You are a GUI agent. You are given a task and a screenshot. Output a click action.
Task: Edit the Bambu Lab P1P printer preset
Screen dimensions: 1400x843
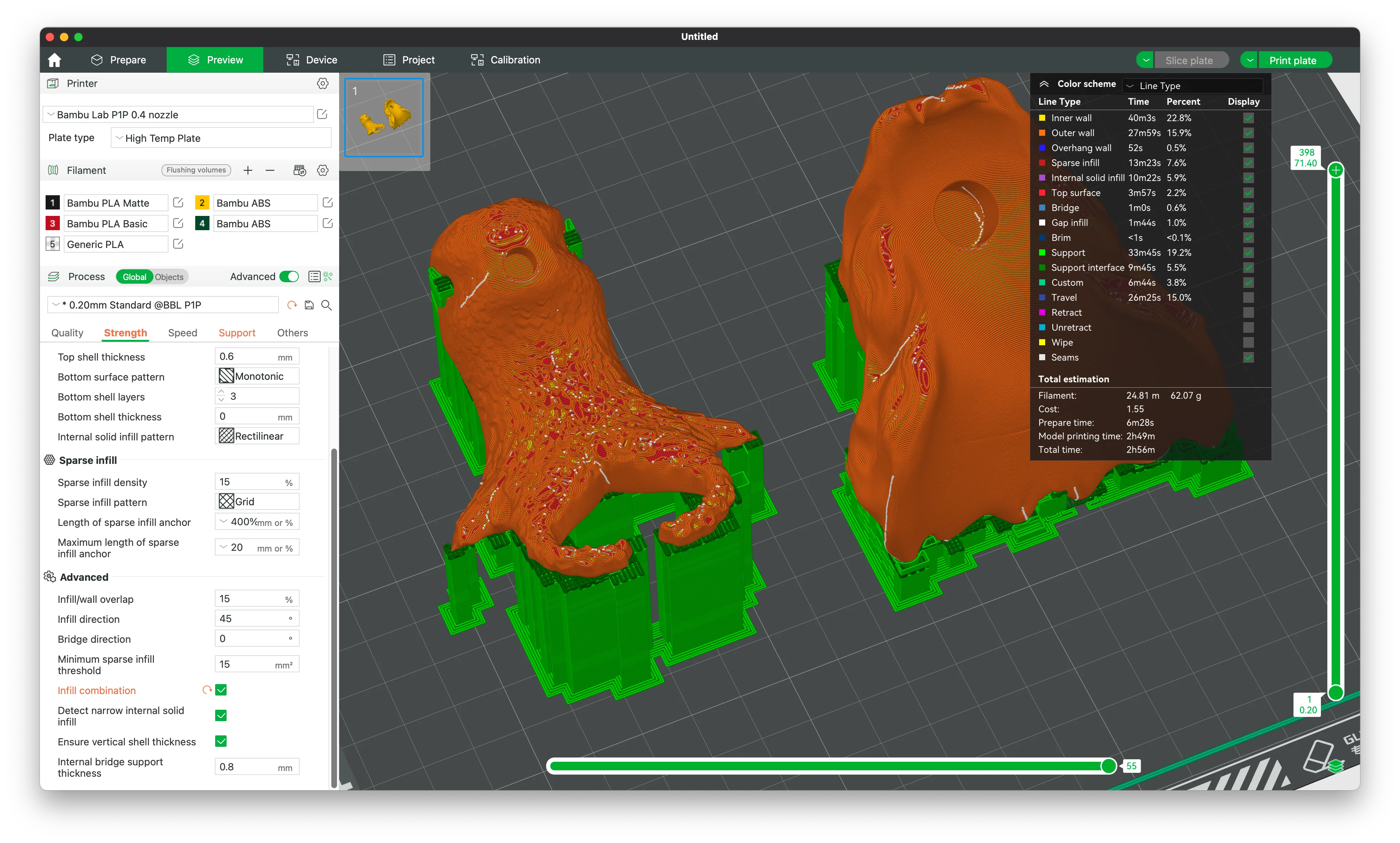[x=322, y=114]
